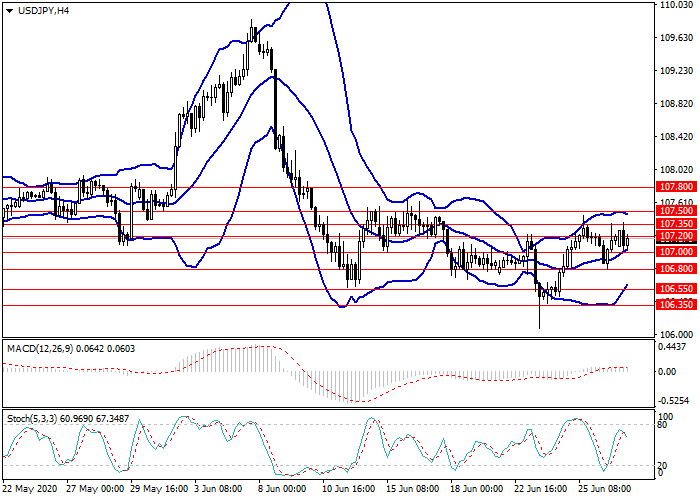The image size is (700, 500).
Task: Click the 110.030 value on price scale
Action: tap(677, 6)
